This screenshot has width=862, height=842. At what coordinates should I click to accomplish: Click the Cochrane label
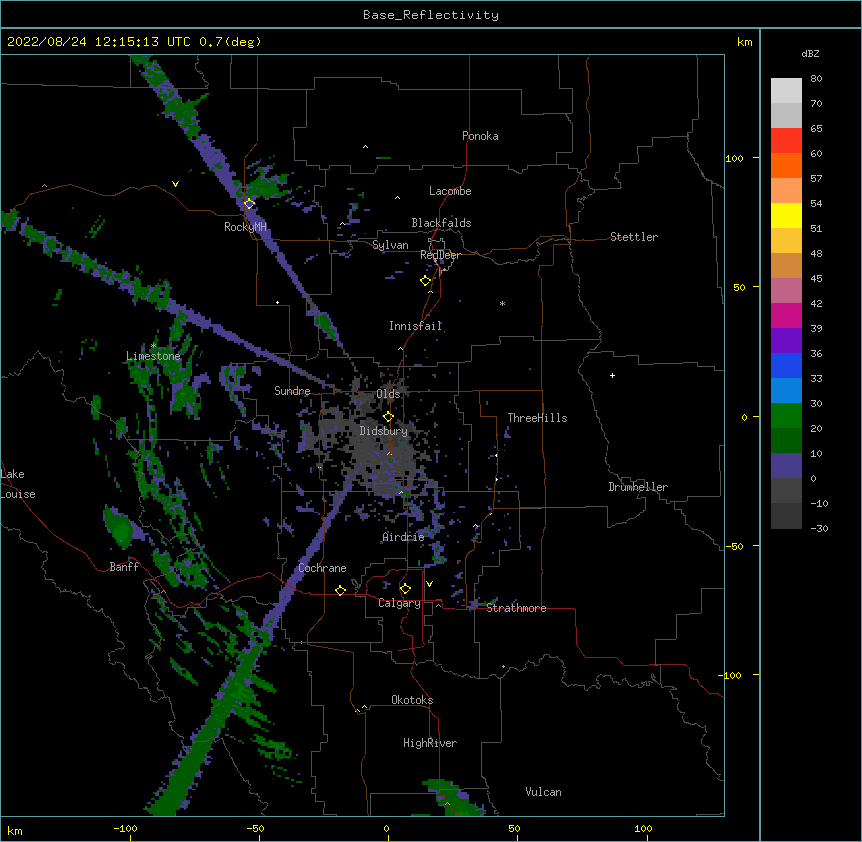(322, 568)
